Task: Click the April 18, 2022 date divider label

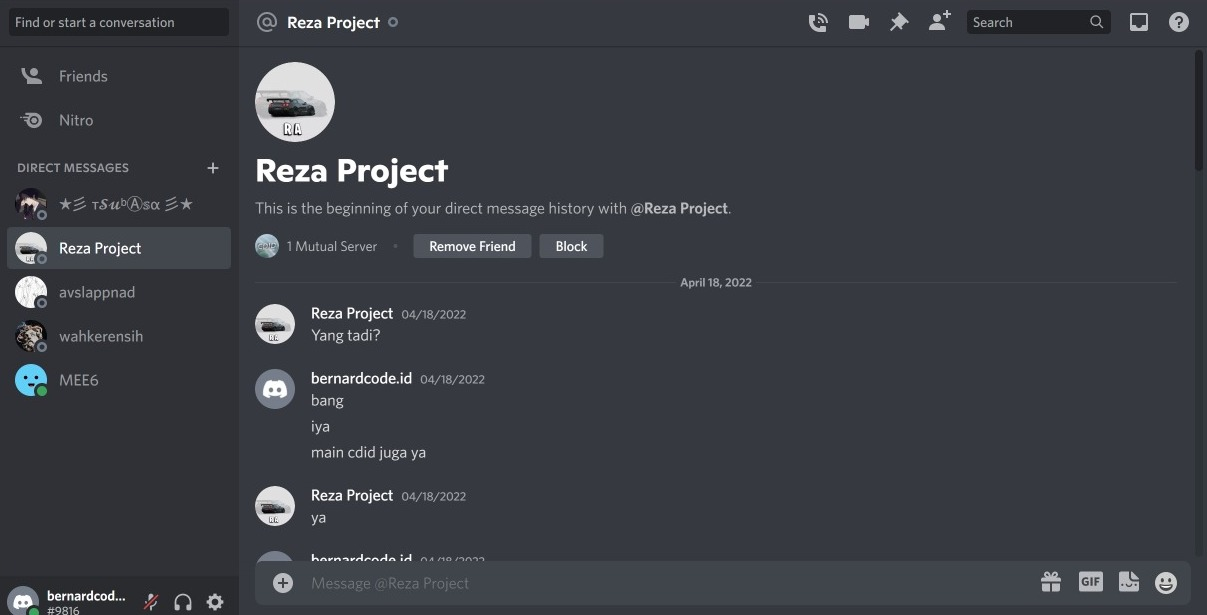Action: pyautogui.click(x=716, y=283)
